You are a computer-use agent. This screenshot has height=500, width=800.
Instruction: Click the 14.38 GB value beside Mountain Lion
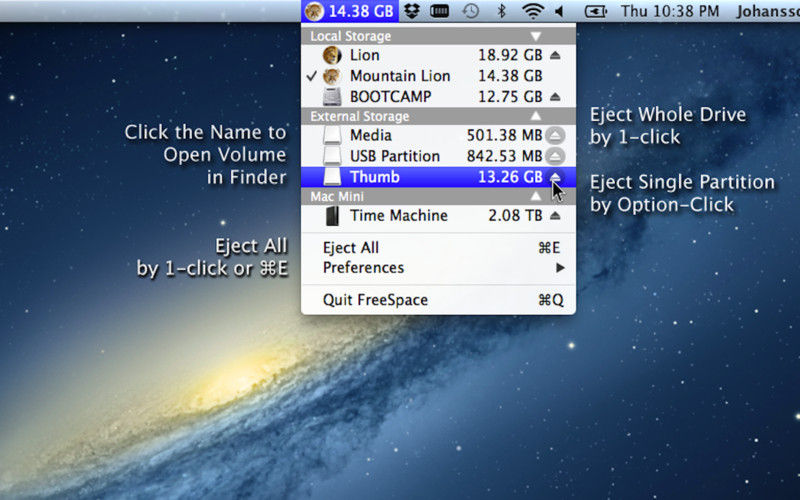[510, 76]
